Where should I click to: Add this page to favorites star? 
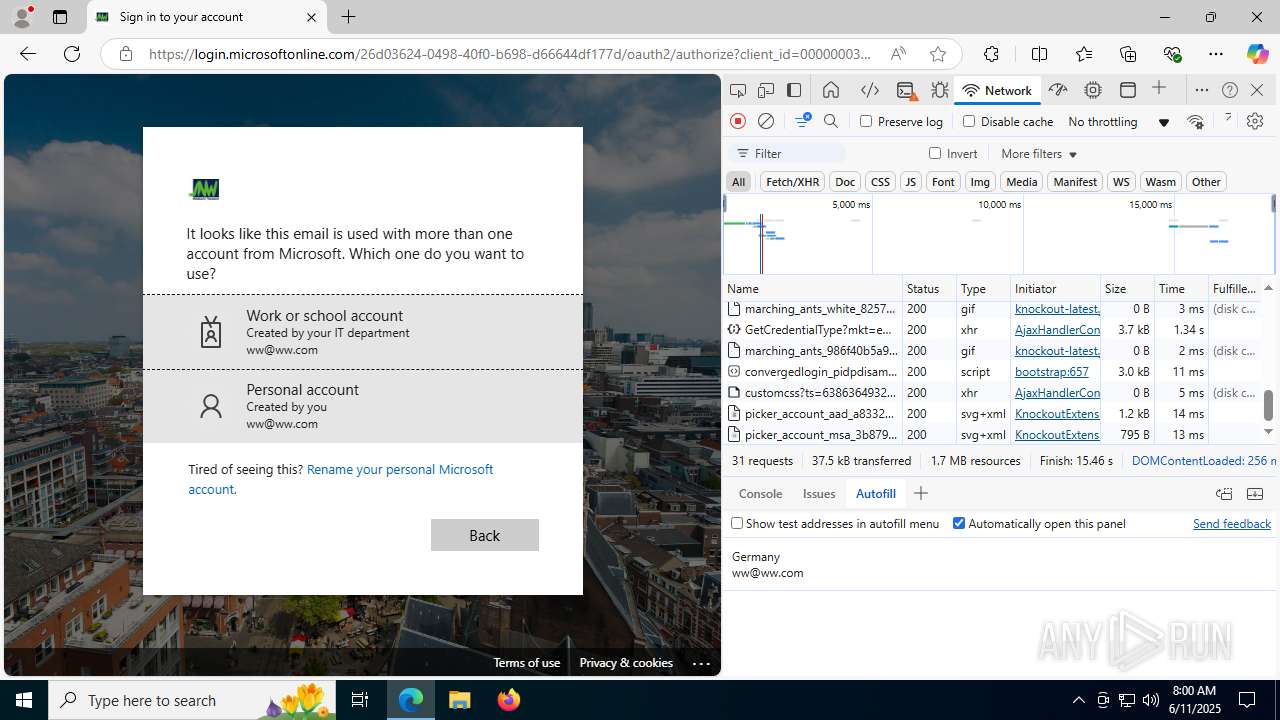(x=937, y=54)
